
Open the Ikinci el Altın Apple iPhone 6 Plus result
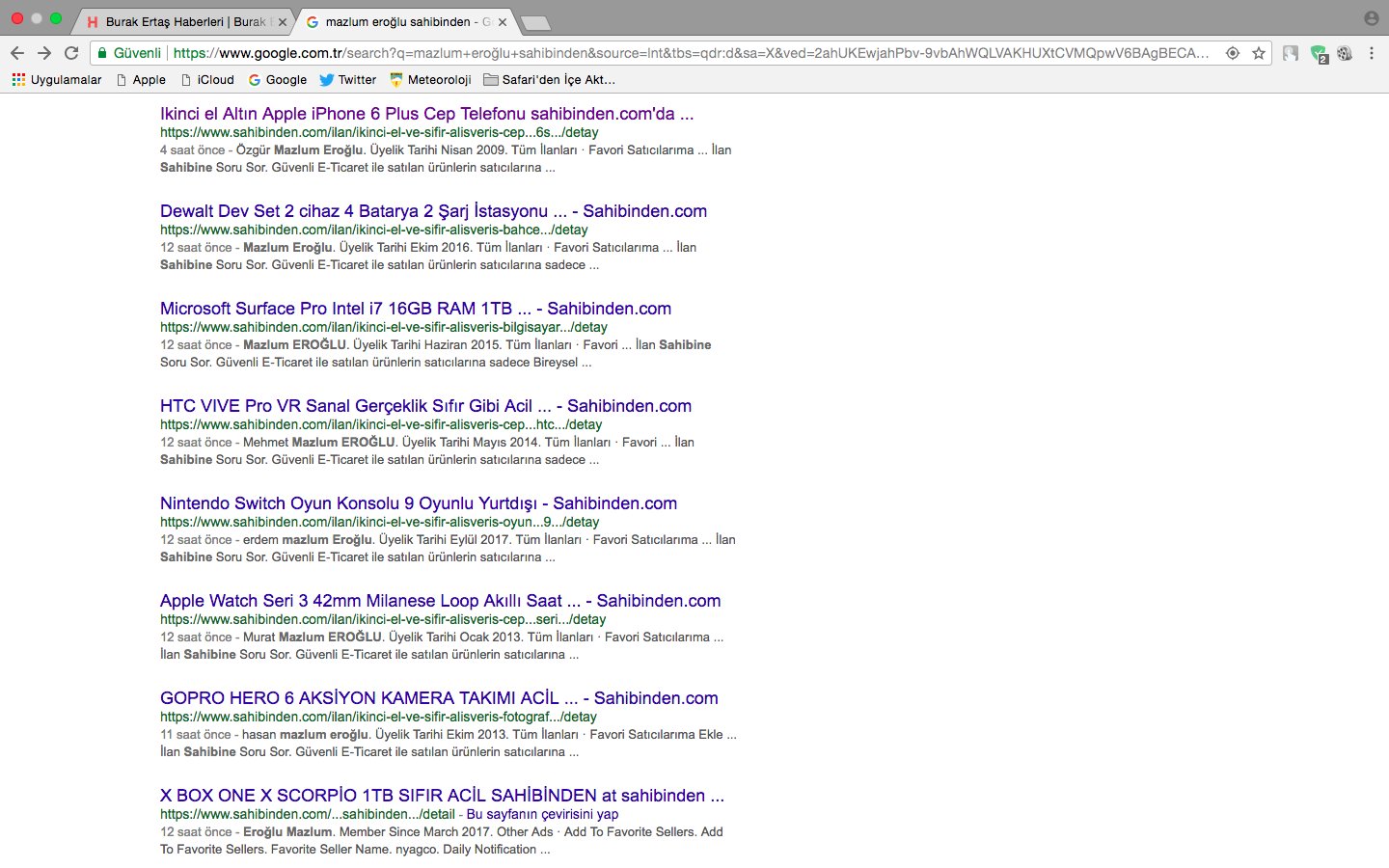pos(426,114)
